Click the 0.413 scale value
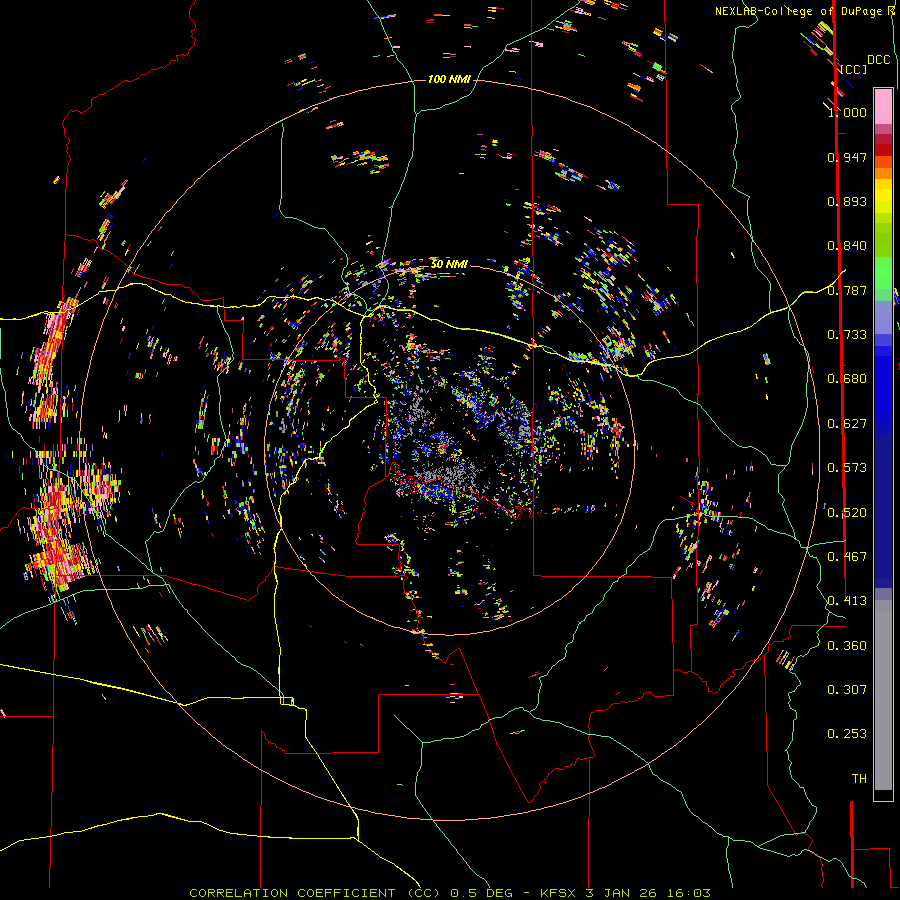900x900 pixels. pos(847,601)
